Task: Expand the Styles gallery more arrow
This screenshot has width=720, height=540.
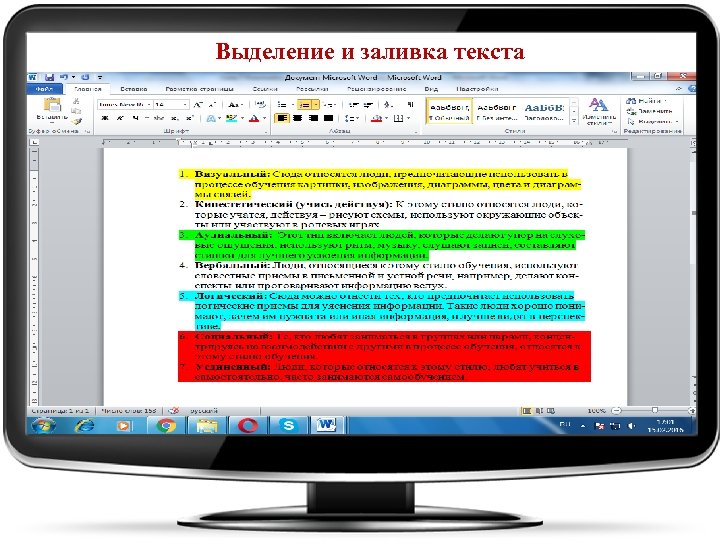Action: coord(574,121)
